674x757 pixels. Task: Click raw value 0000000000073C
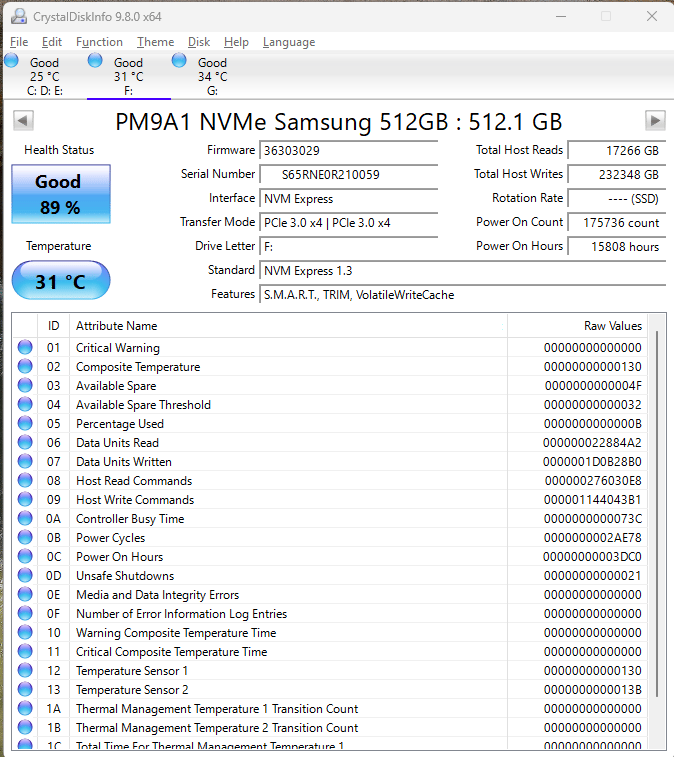(x=592, y=519)
